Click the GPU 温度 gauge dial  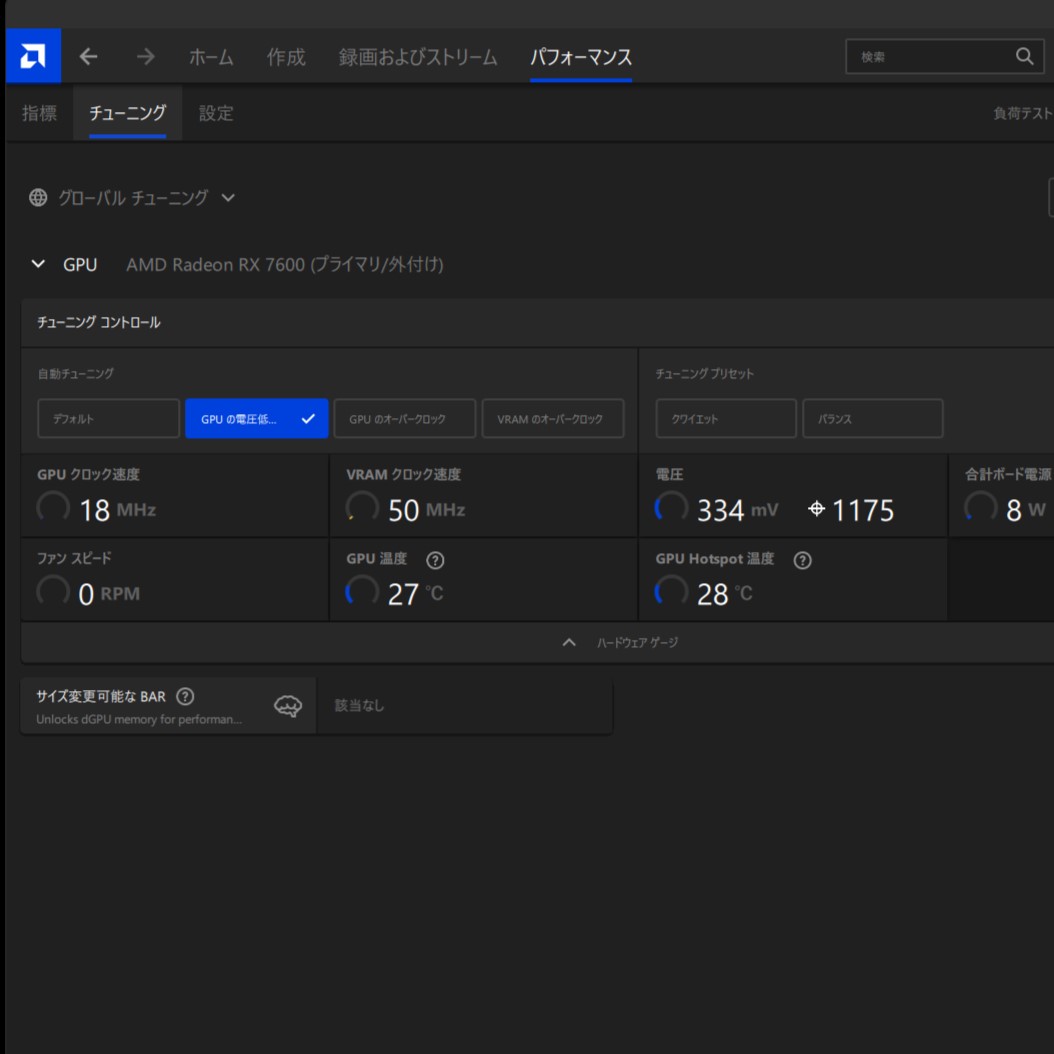[x=362, y=592]
